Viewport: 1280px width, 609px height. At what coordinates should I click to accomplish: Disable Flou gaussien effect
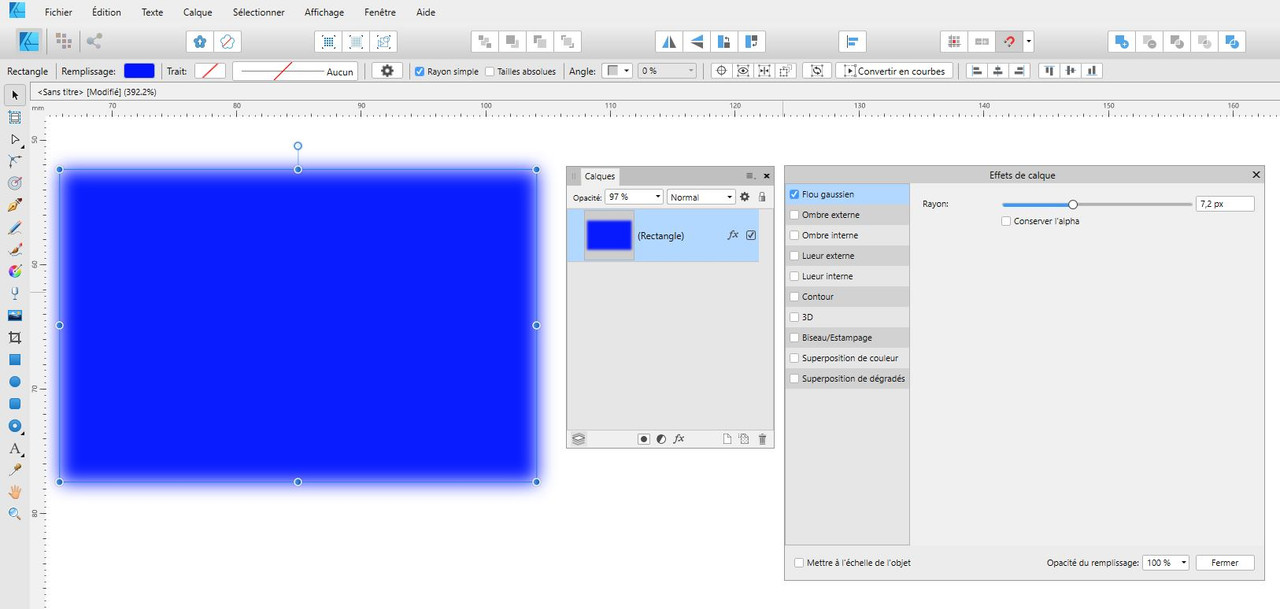pos(794,194)
